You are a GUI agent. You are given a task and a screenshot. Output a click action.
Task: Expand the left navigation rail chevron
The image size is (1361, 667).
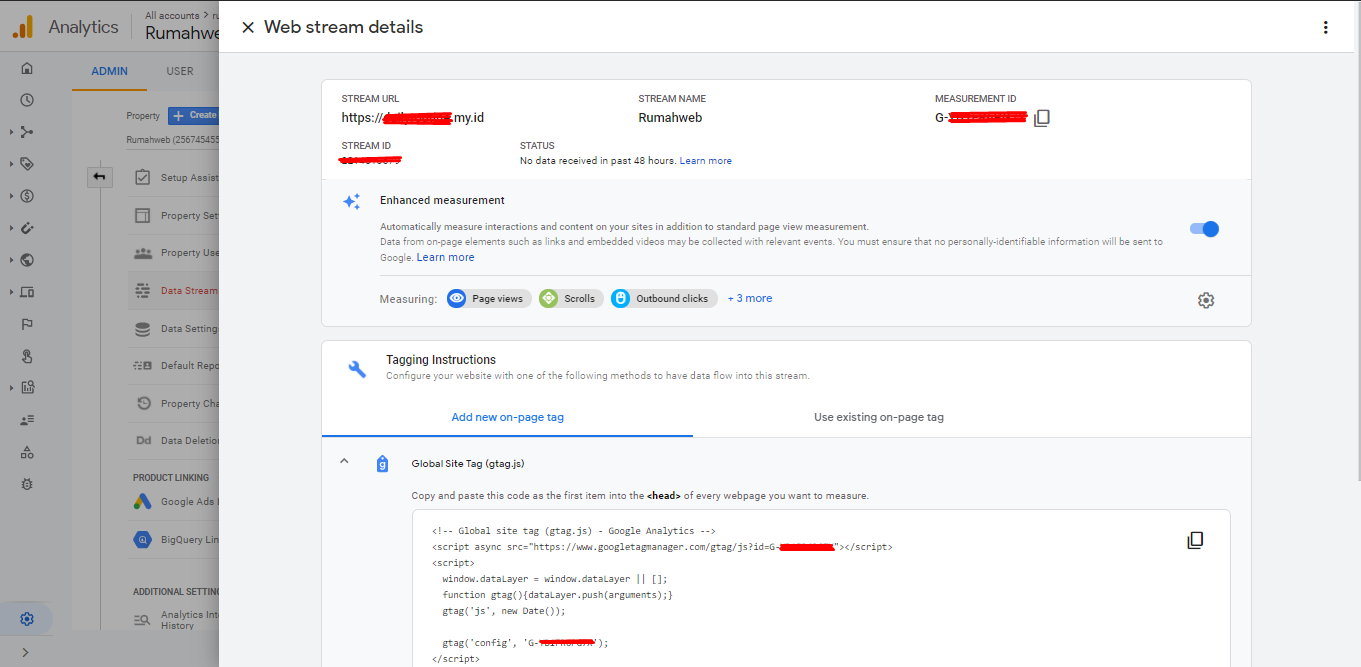point(25,652)
